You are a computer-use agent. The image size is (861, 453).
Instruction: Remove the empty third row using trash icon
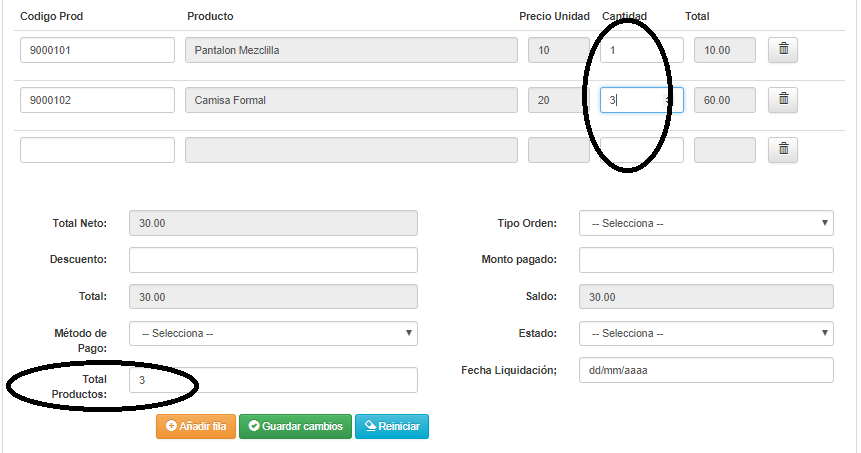[x=783, y=150]
